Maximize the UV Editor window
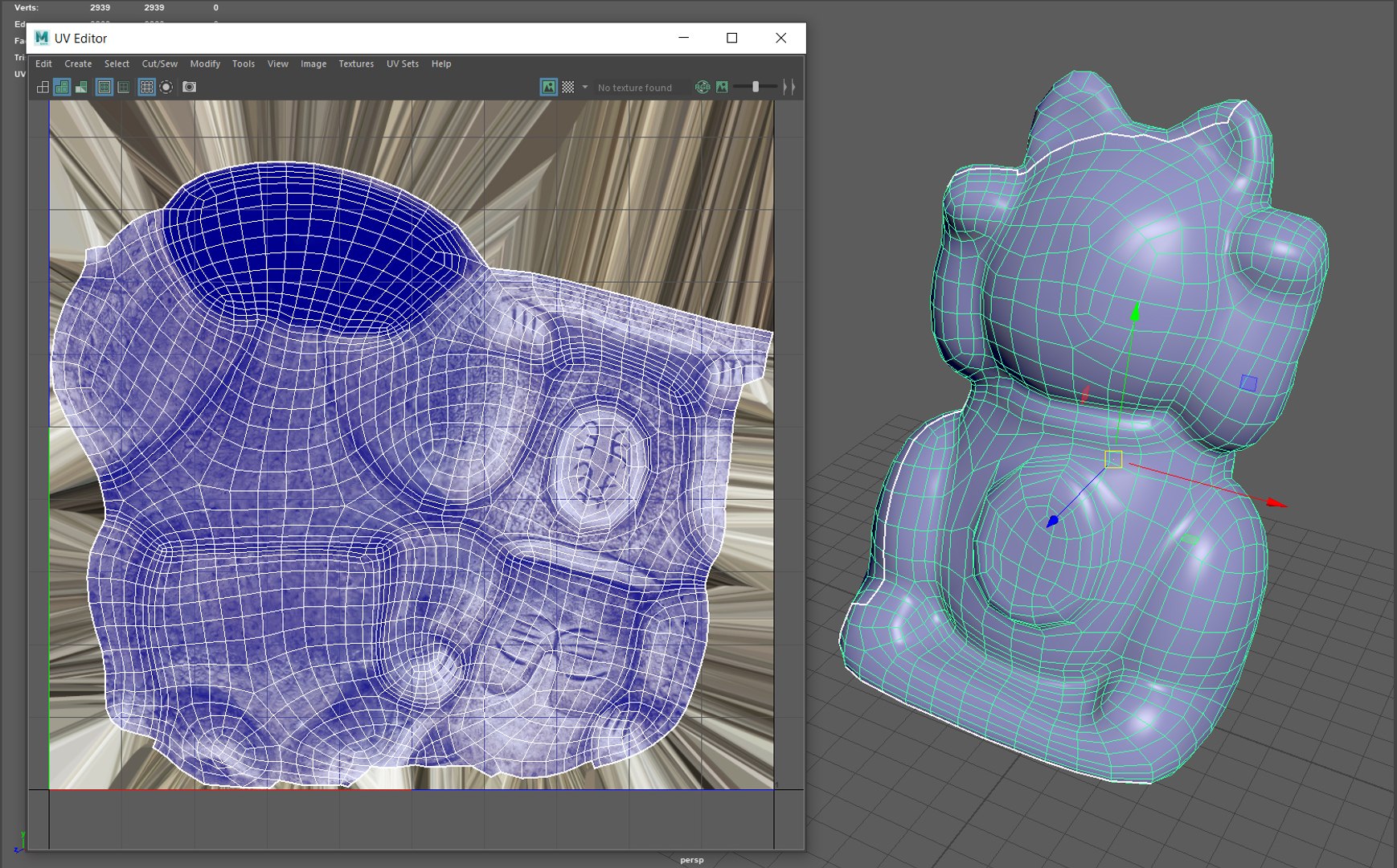This screenshot has height=868, width=1397. [731, 38]
